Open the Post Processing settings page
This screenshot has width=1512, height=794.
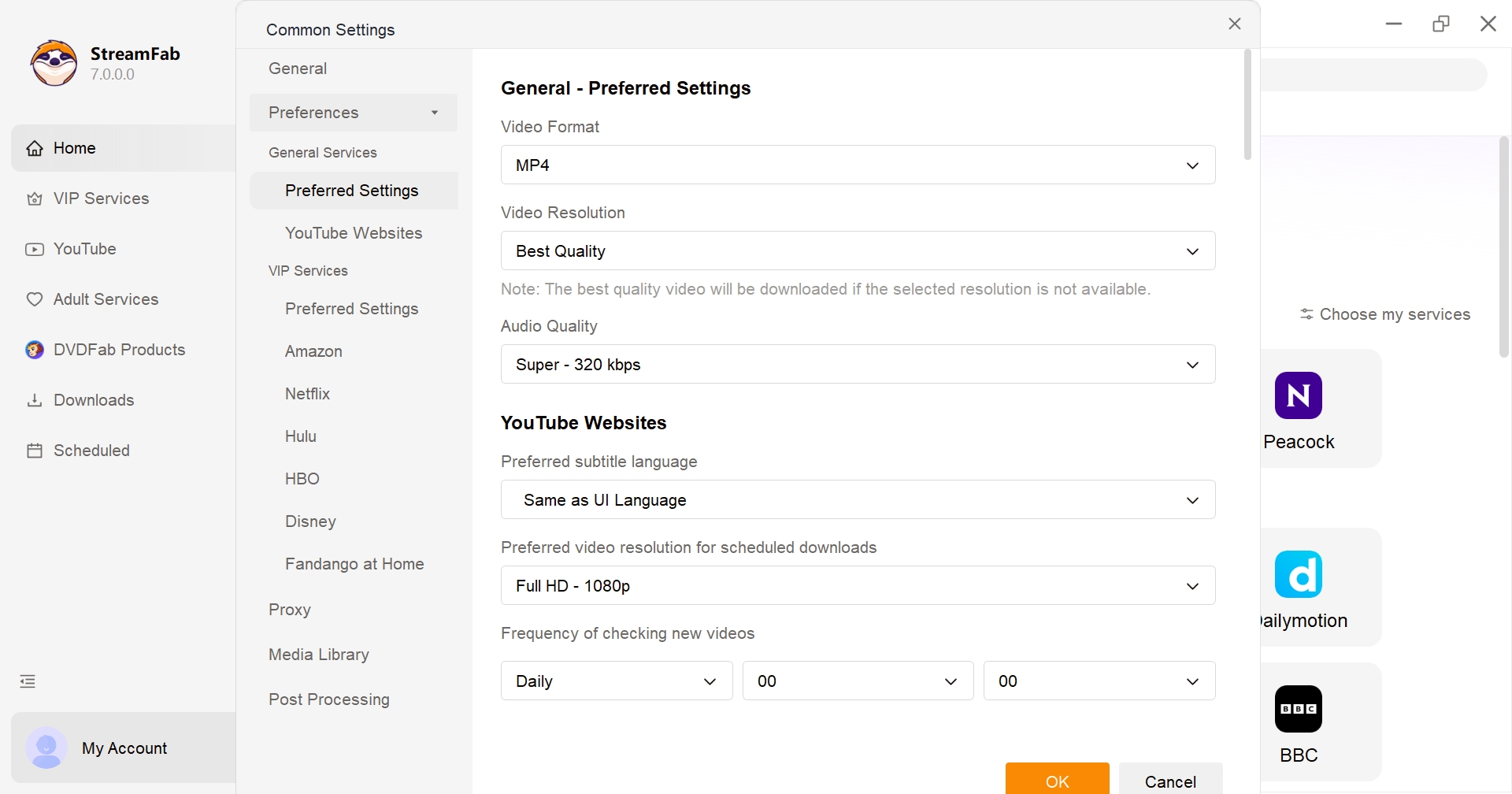pos(328,699)
